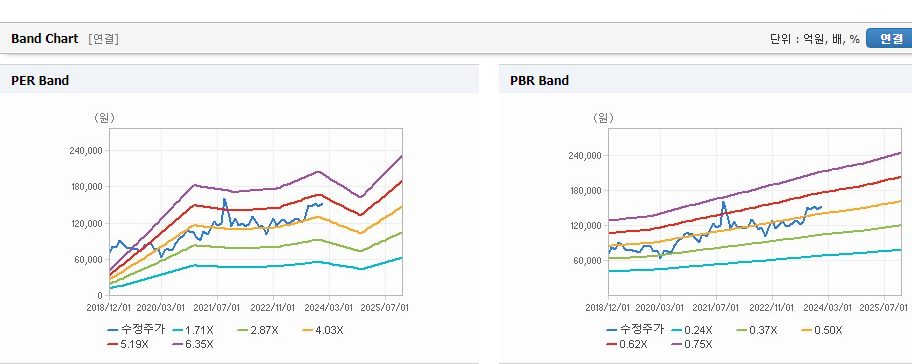Click the PBR Band 240,000 y-axis label
Image resolution: width=912 pixels, height=364 pixels.
coord(585,155)
